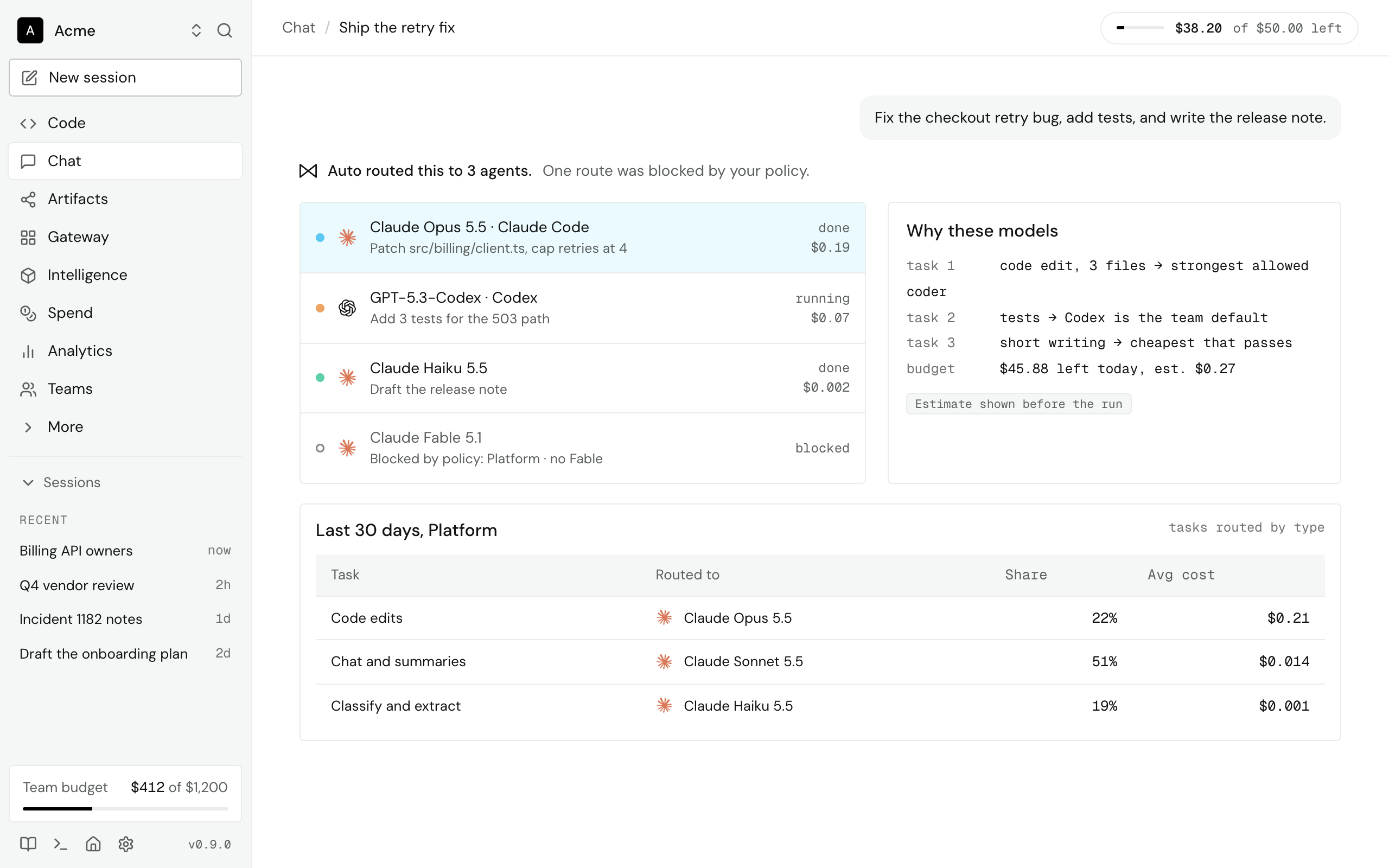Open the Q4 vendor review session

(125, 585)
